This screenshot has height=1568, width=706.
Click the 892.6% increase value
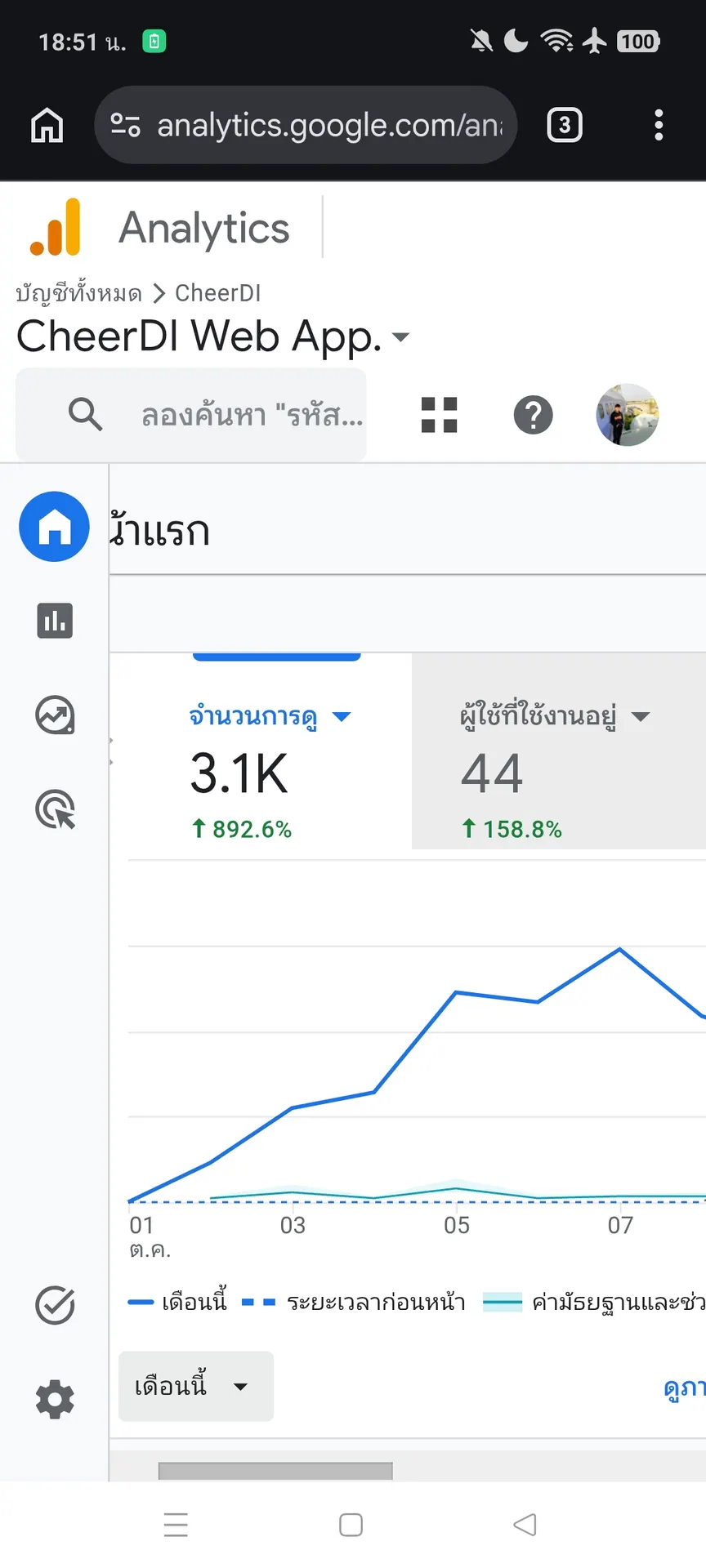(242, 830)
